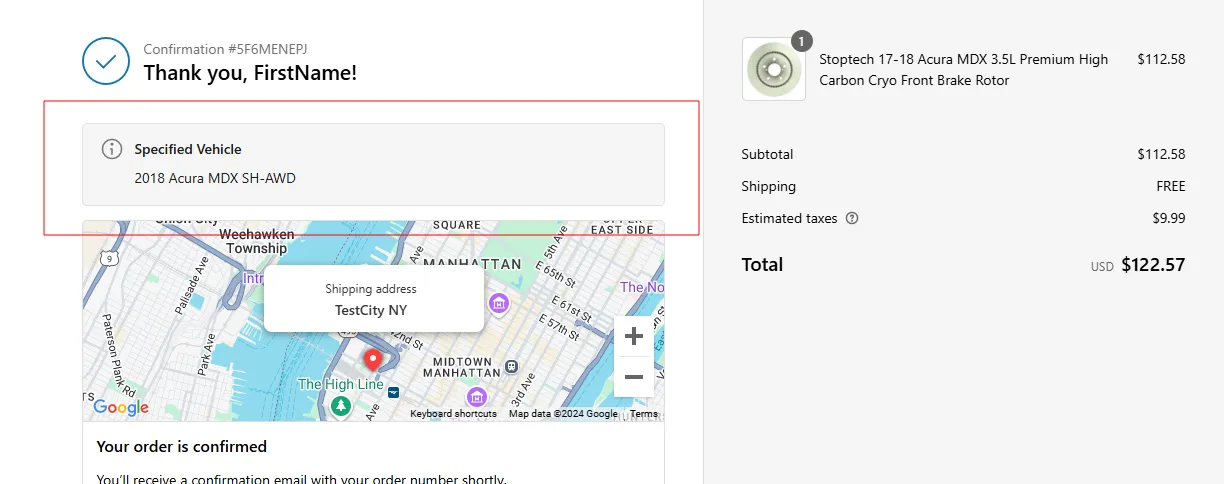Click the Shipping address popup card
This screenshot has width=1224, height=484.
pyautogui.click(x=373, y=299)
